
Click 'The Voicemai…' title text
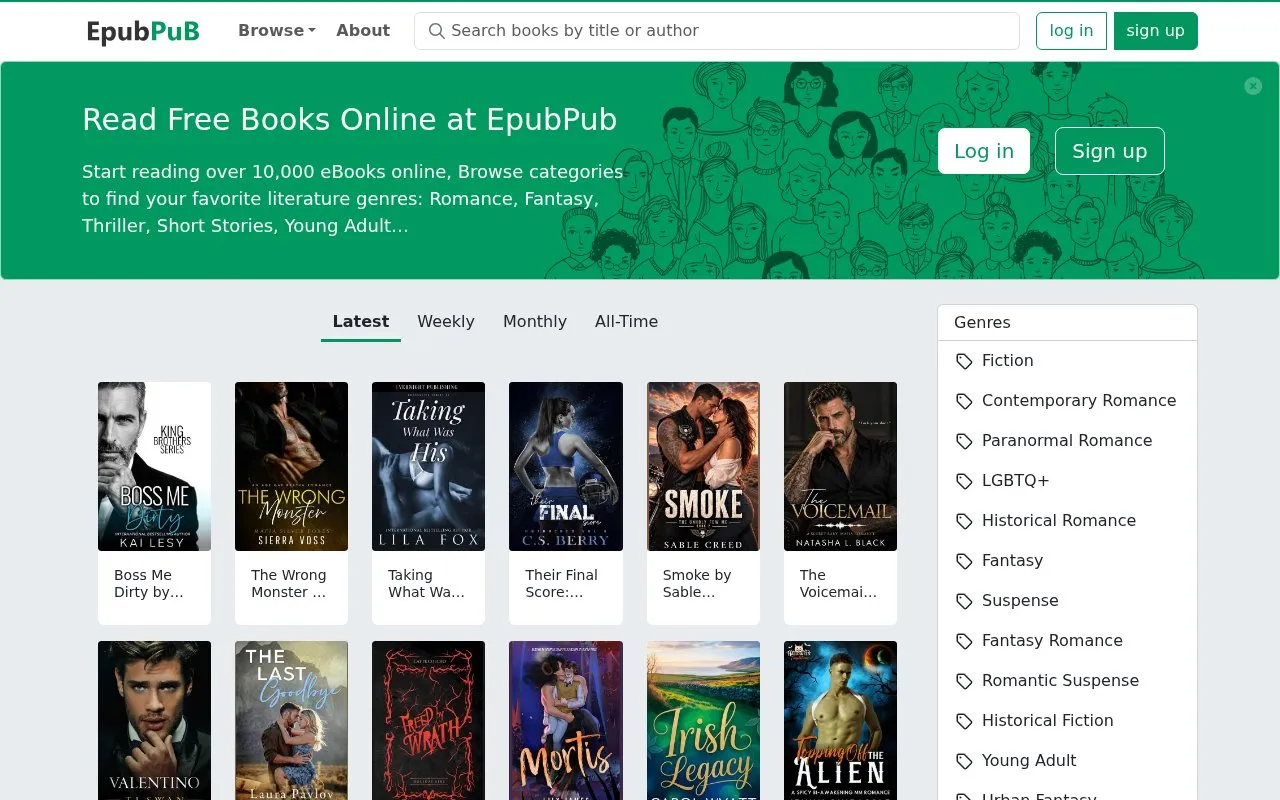pyautogui.click(x=838, y=583)
